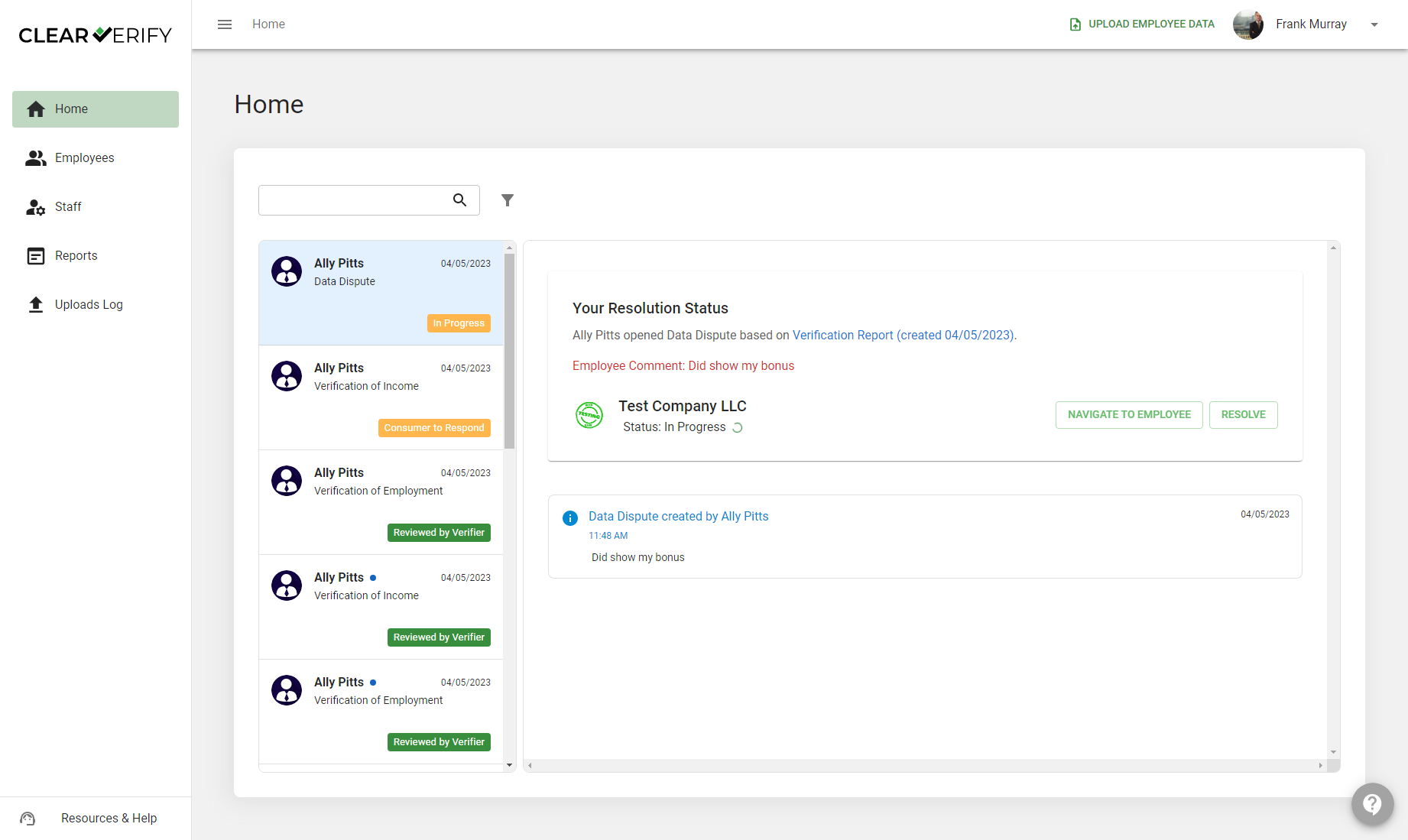
Task: Open Staff in sidebar menu
Action: [x=96, y=207]
